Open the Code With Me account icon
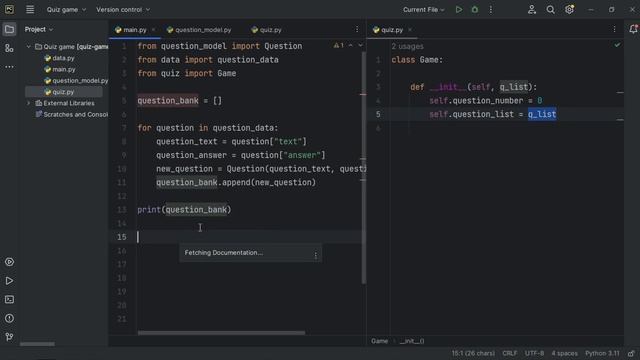Viewport: 640px width, 360px height. click(531, 9)
